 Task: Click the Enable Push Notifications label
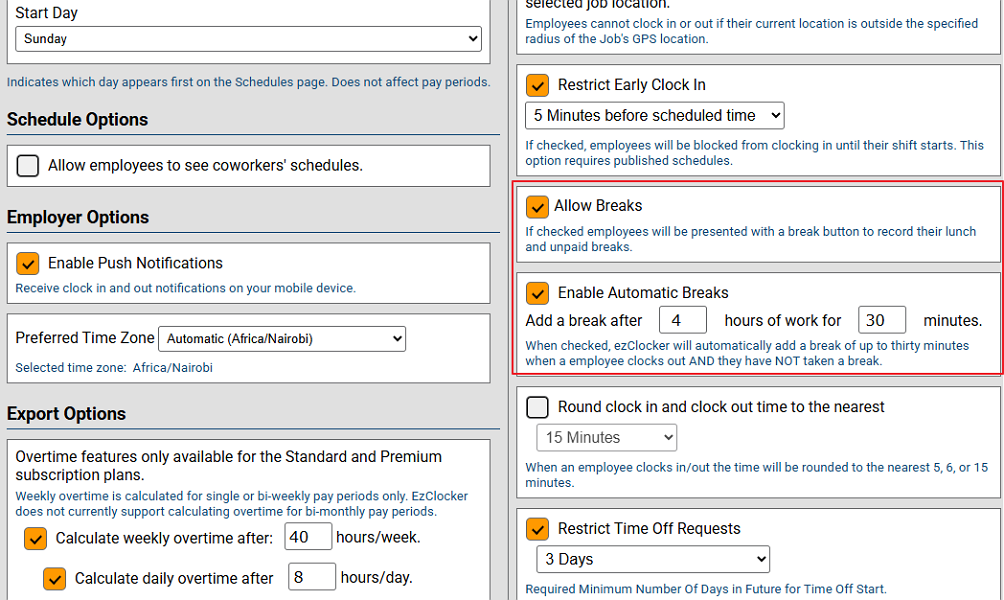(135, 263)
